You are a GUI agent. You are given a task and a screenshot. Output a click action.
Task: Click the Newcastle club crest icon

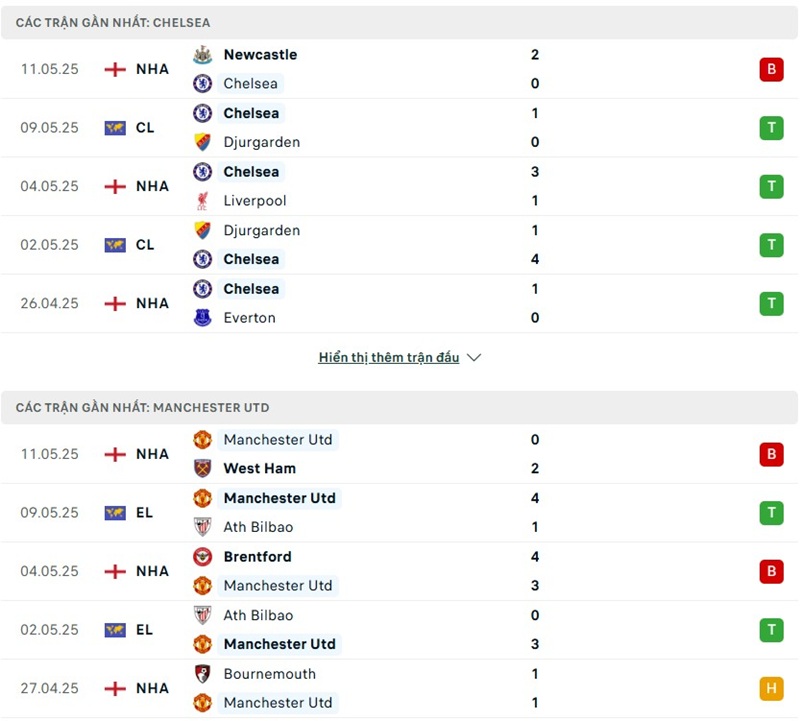[202, 55]
